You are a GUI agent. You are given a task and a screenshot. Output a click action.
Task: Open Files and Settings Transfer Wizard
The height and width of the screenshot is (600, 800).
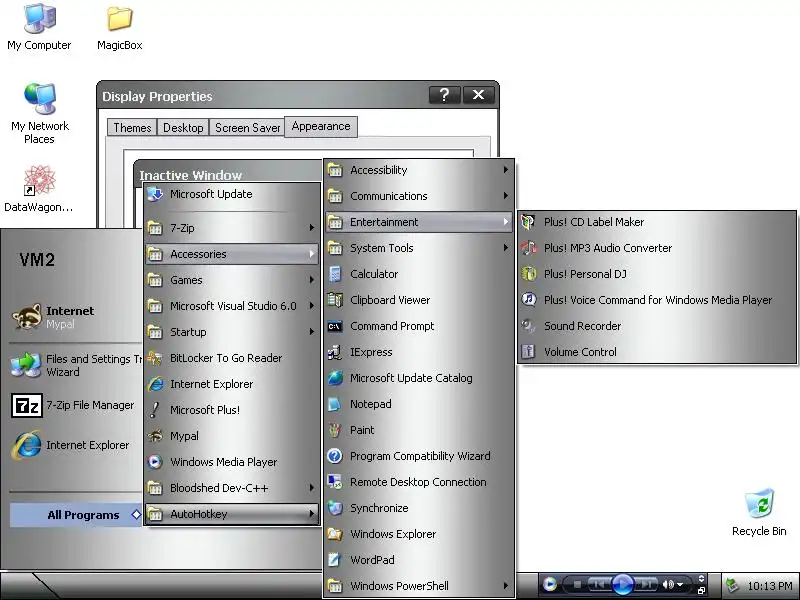pos(76,365)
